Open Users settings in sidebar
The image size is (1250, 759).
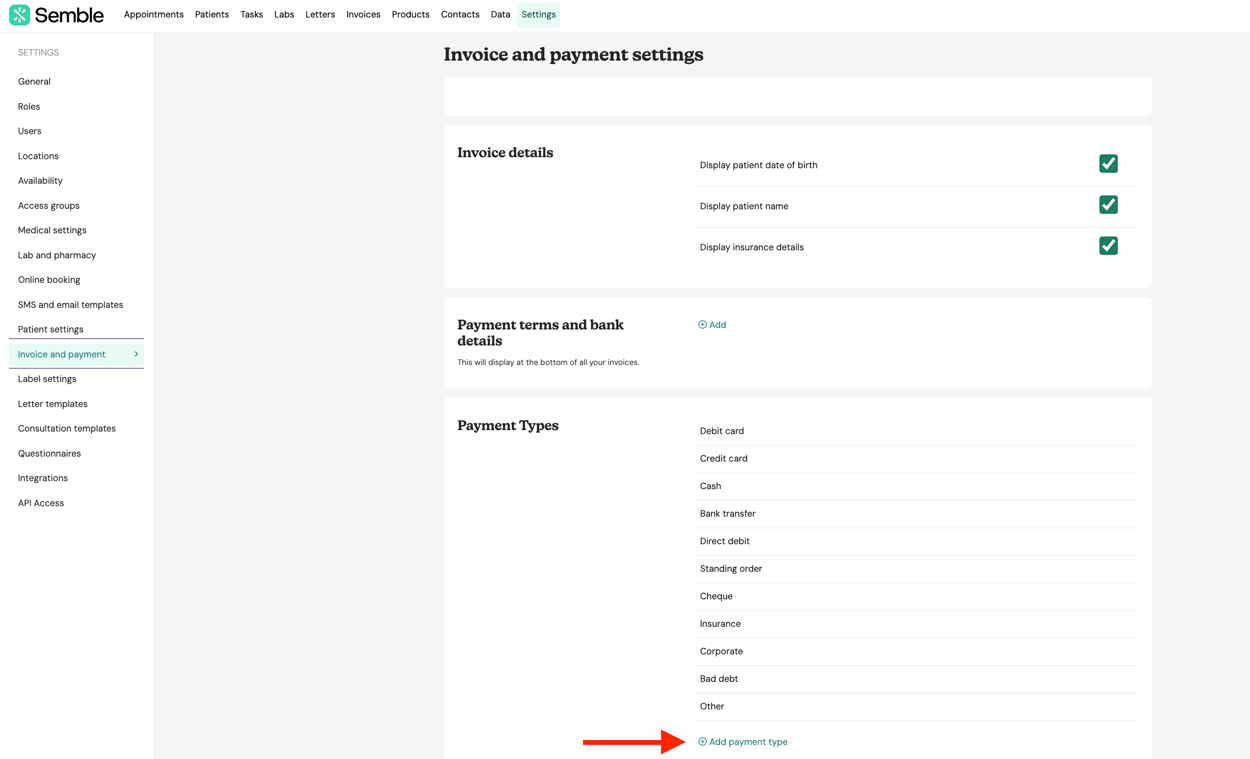tap(30, 131)
